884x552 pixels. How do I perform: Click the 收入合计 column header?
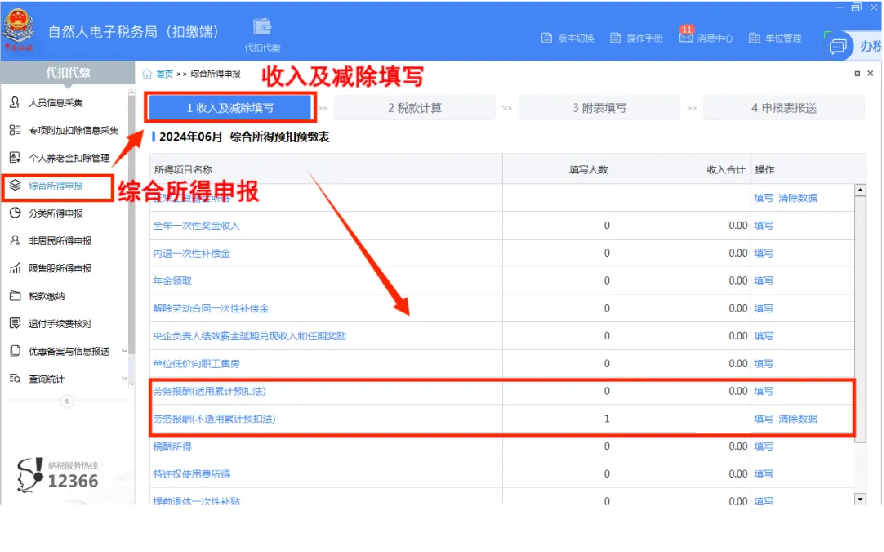click(x=726, y=169)
